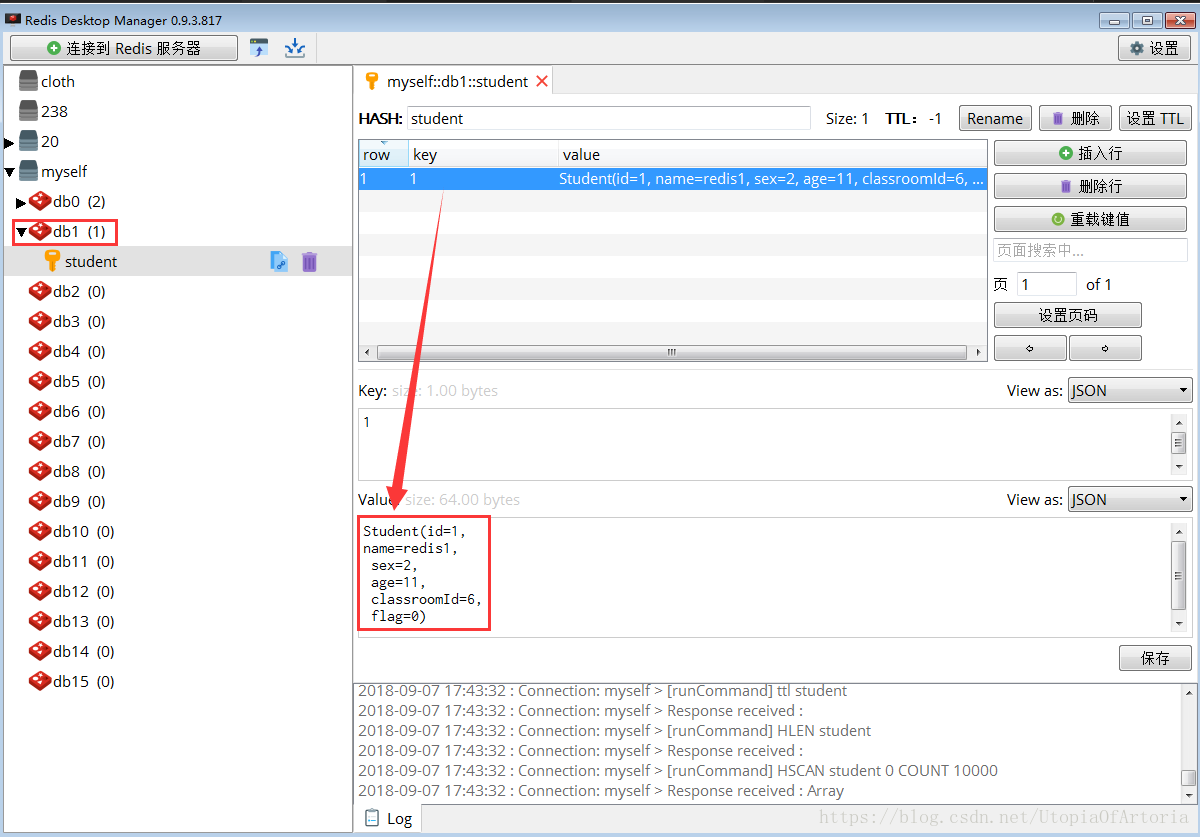Open the 设置 settings button
This screenshot has height=837, width=1200.
coord(1154,48)
